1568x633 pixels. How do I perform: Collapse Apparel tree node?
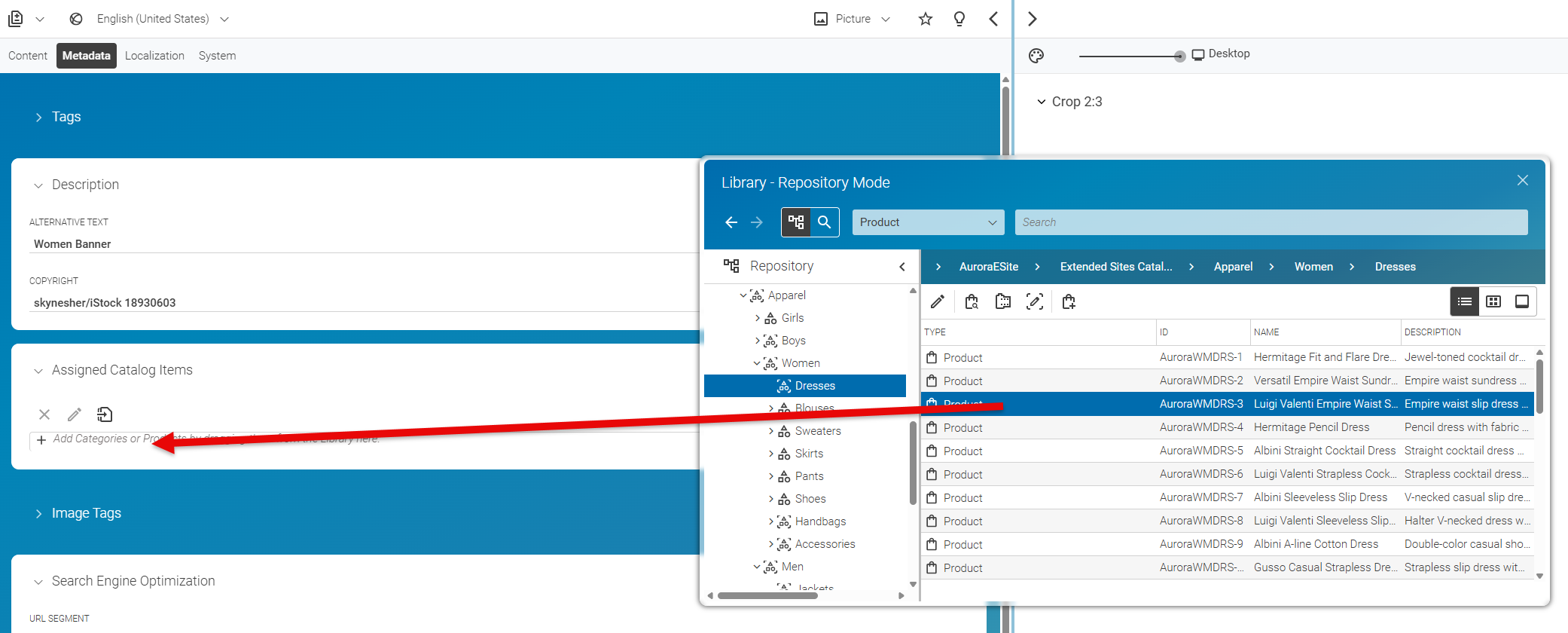tap(743, 295)
